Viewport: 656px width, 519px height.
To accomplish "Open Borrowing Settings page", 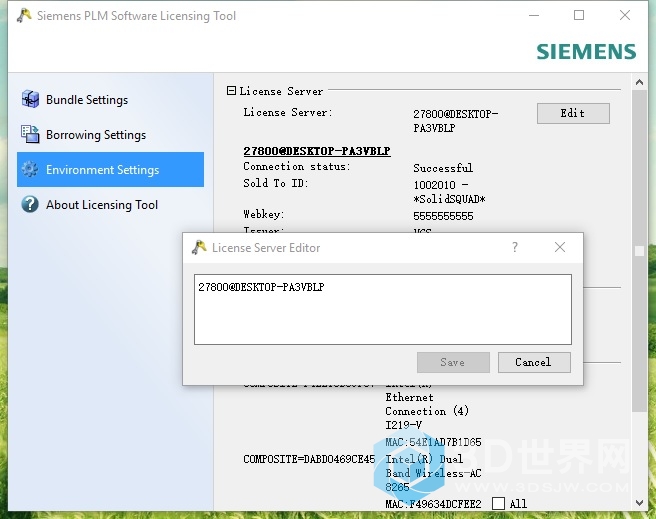I will [110, 135].
